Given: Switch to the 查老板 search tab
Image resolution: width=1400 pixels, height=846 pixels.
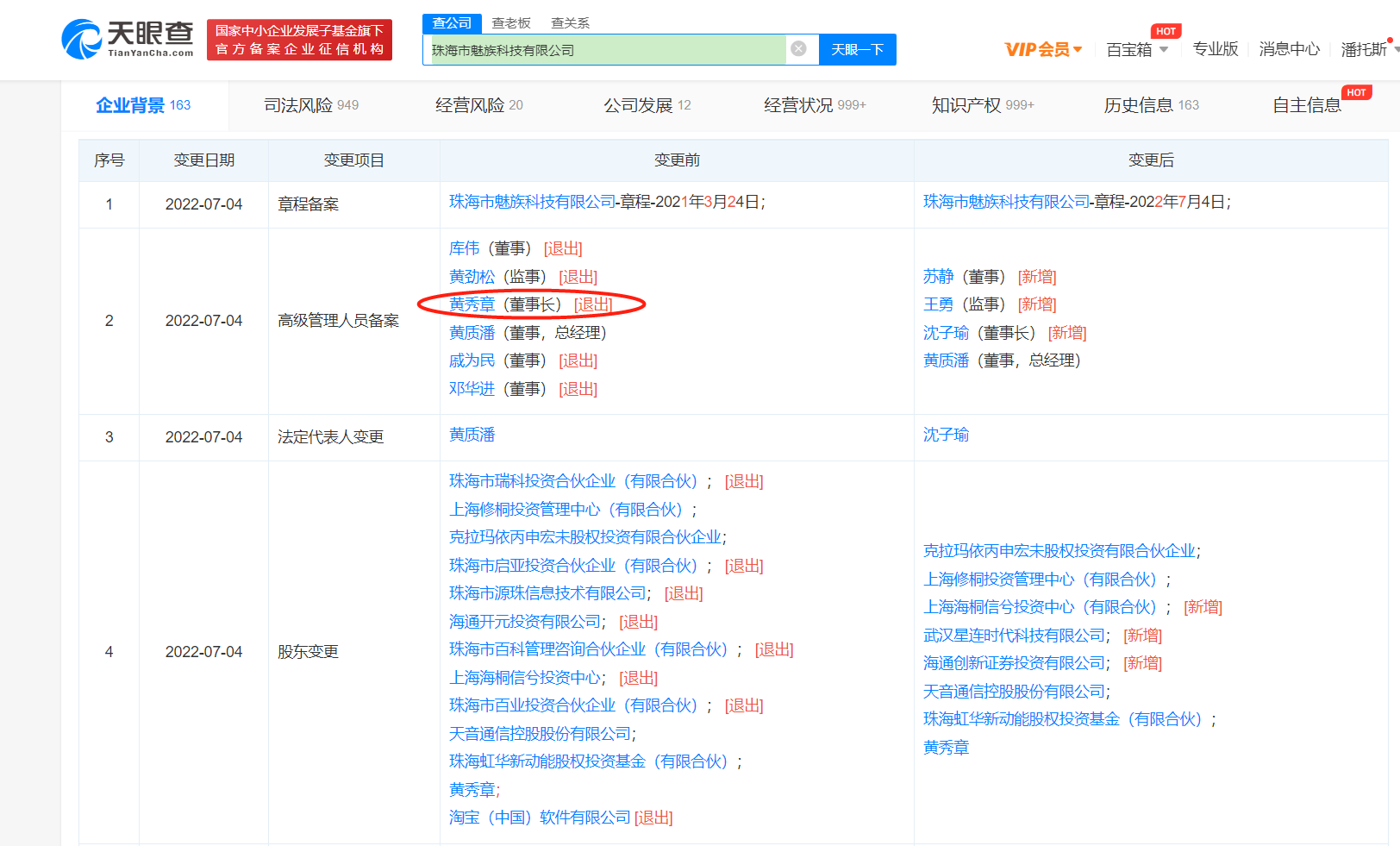Looking at the screenshot, I should point(511,23).
